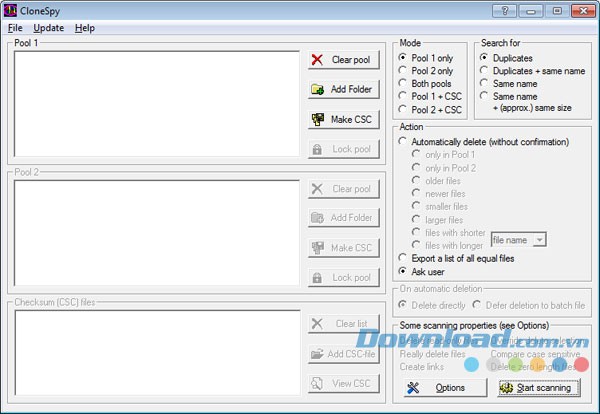600x414 pixels.
Task: Select Same name search option
Action: (x=485, y=84)
